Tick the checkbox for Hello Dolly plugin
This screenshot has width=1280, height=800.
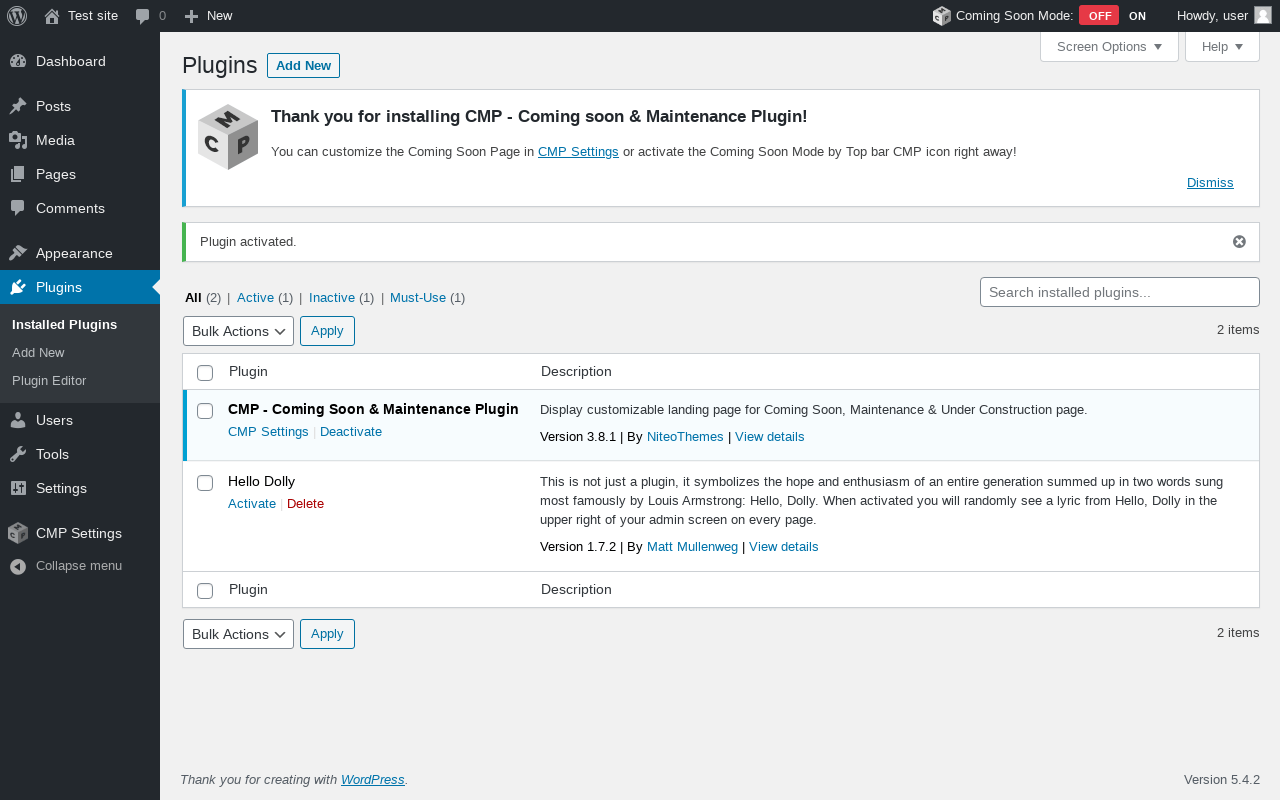pyautogui.click(x=205, y=483)
